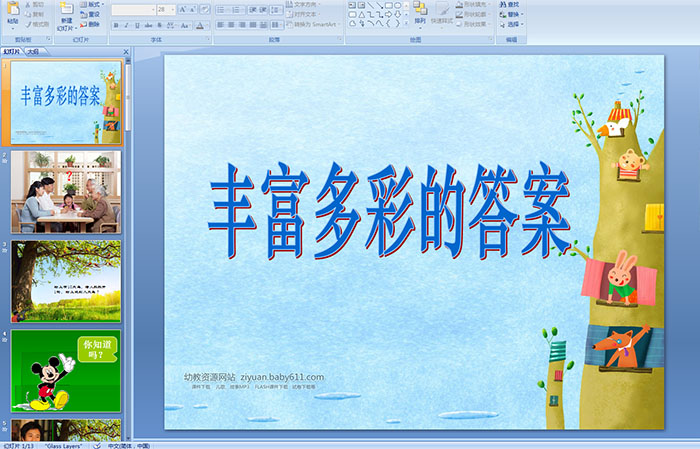Select the Text Box shape in gallery
The image size is (700, 449).
[352, 5]
